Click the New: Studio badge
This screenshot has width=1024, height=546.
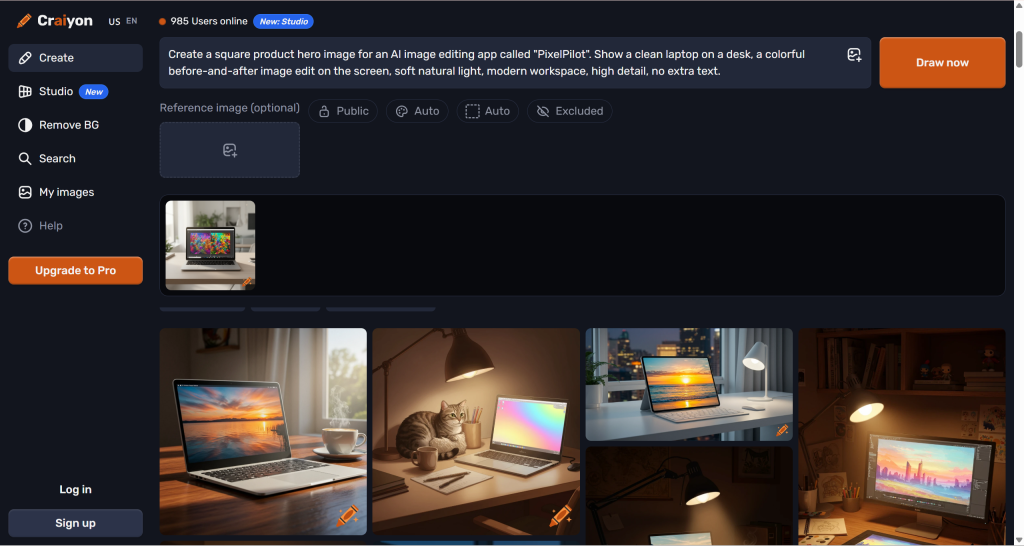tap(283, 22)
